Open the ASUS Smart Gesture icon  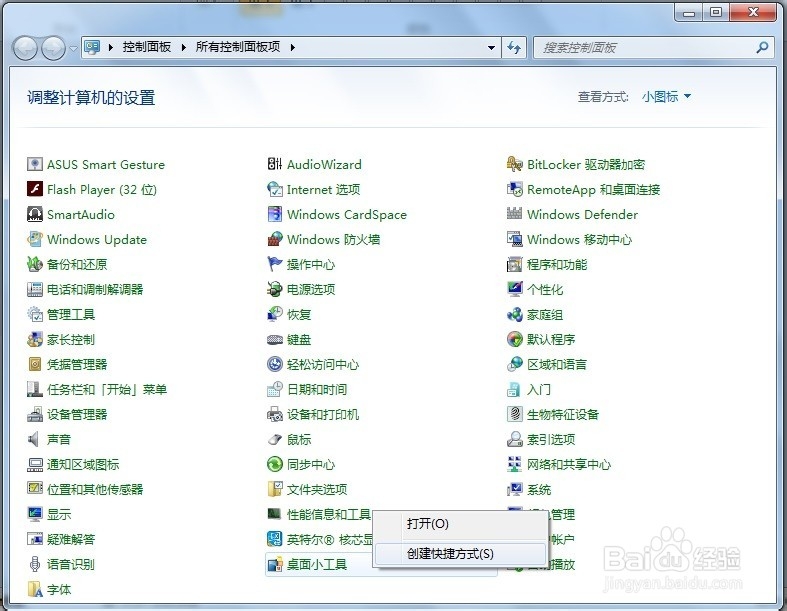point(35,164)
